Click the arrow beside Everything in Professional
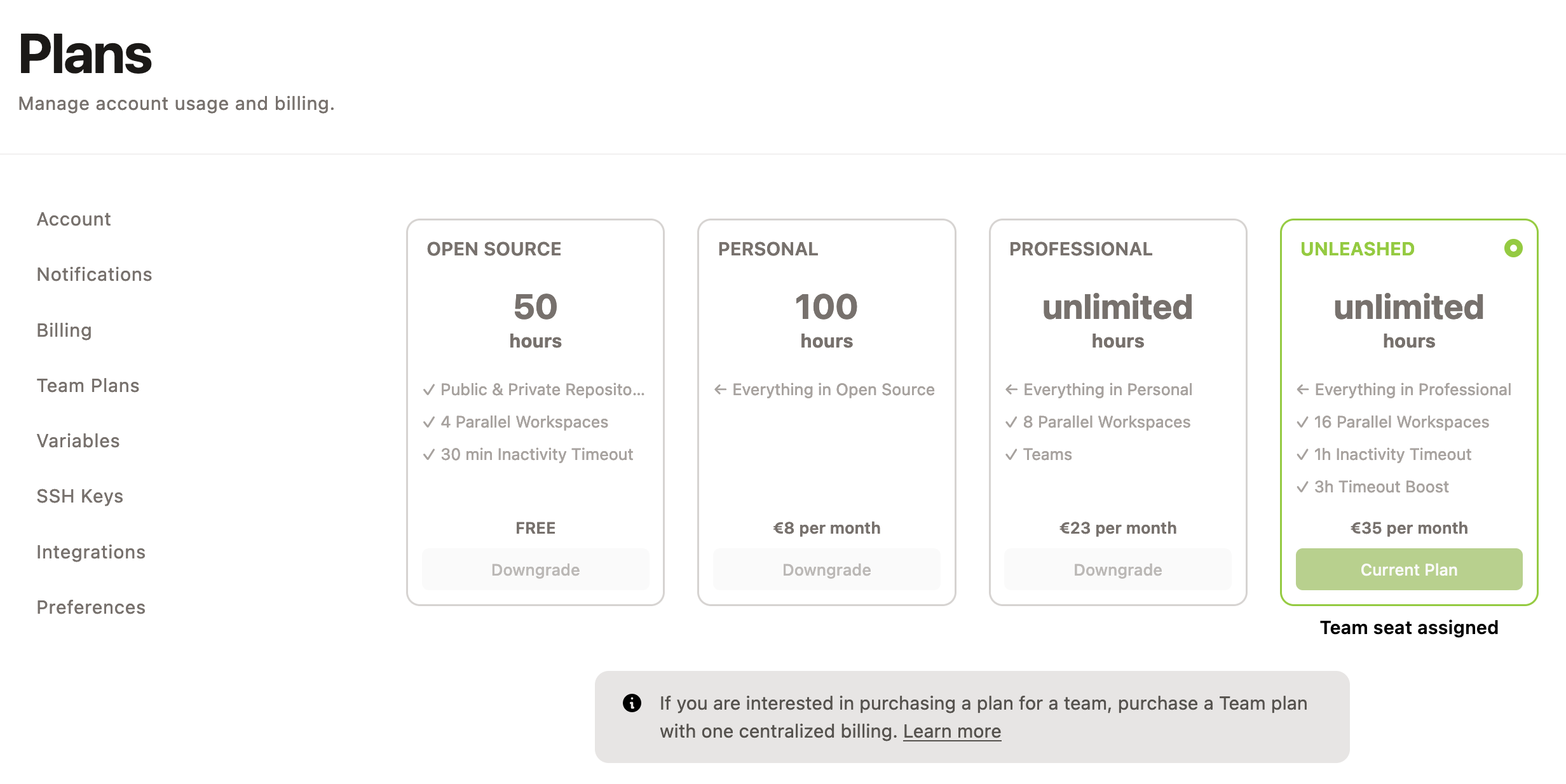Screen dimensions: 1566x784 coord(1304,389)
